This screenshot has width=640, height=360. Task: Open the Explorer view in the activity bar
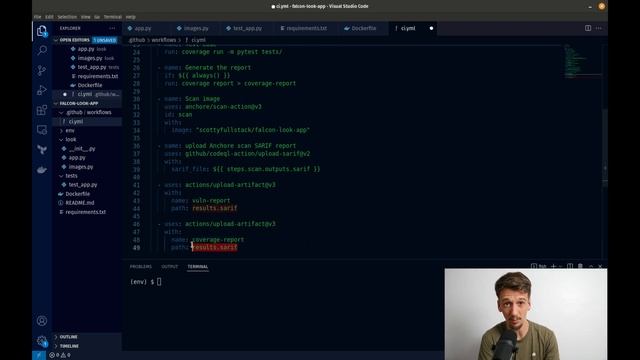[x=42, y=31]
